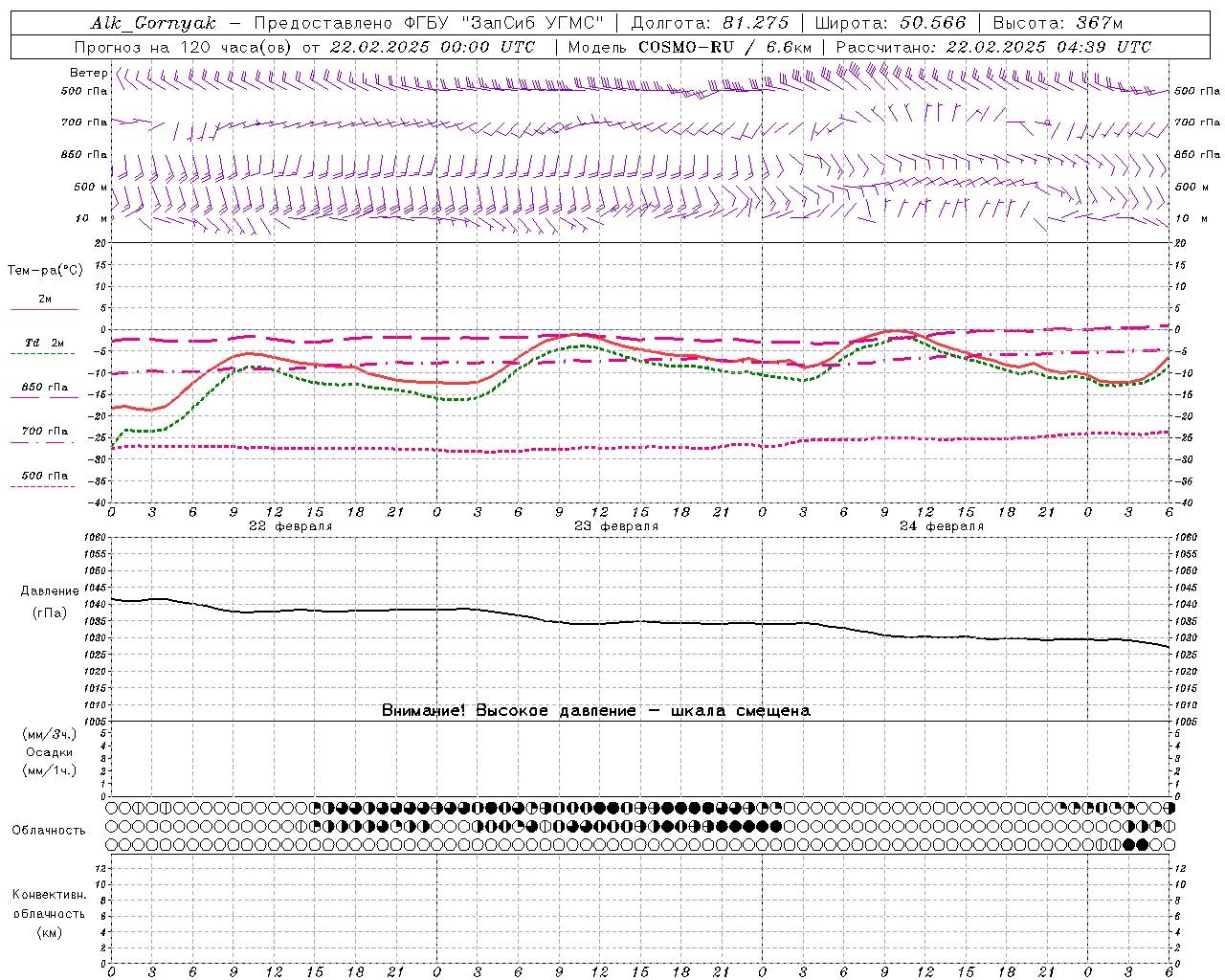Click the "22 февраля" date label
This screenshot has width=1225, height=980.
pyautogui.click(x=291, y=526)
